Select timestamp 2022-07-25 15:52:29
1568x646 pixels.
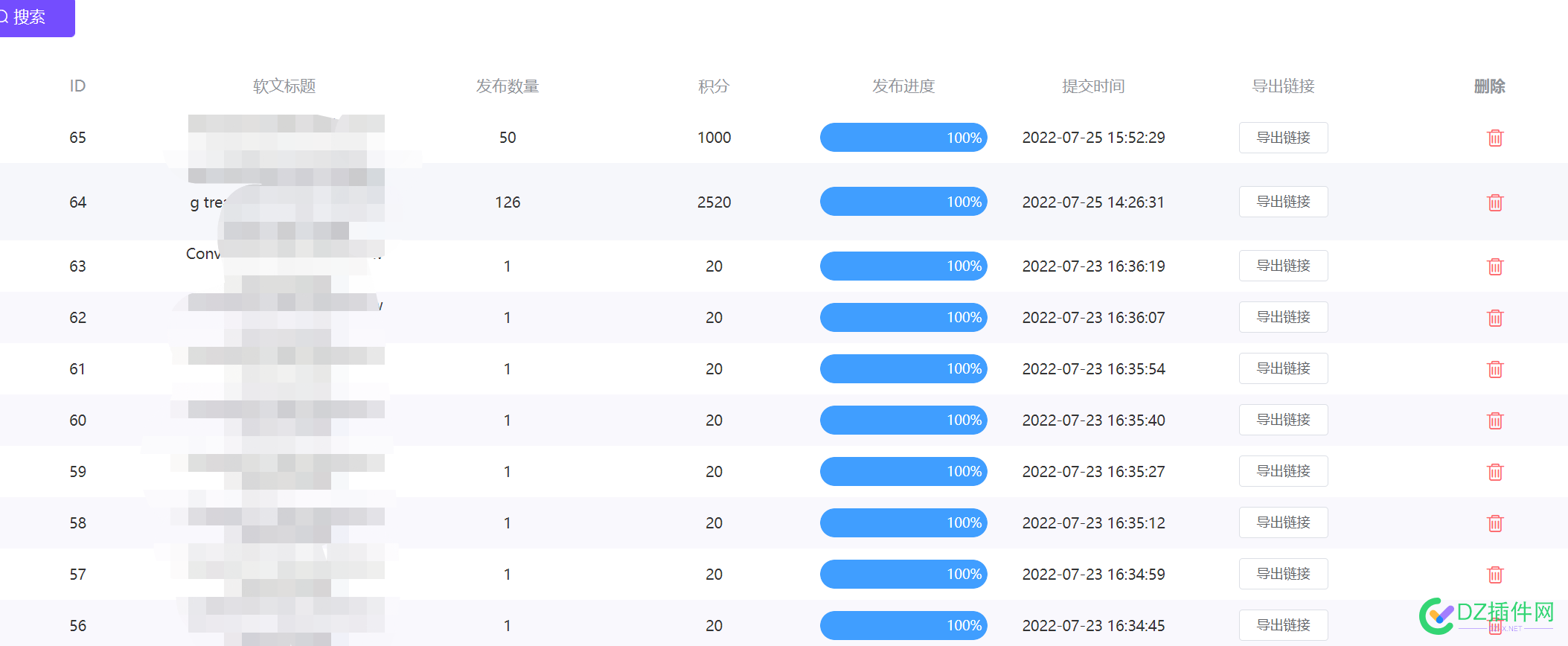click(x=1093, y=138)
